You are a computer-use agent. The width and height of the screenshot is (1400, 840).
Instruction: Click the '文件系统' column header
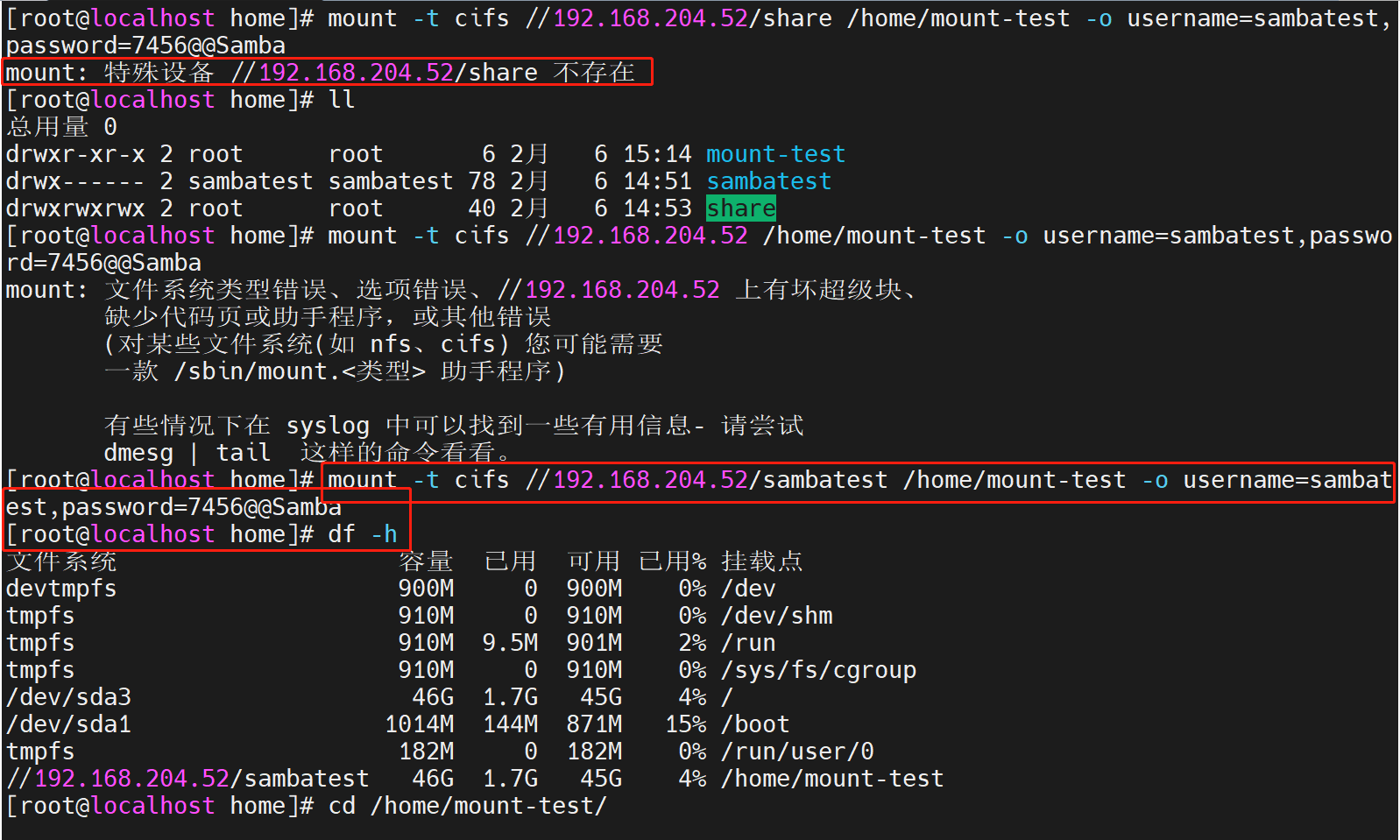[61, 561]
